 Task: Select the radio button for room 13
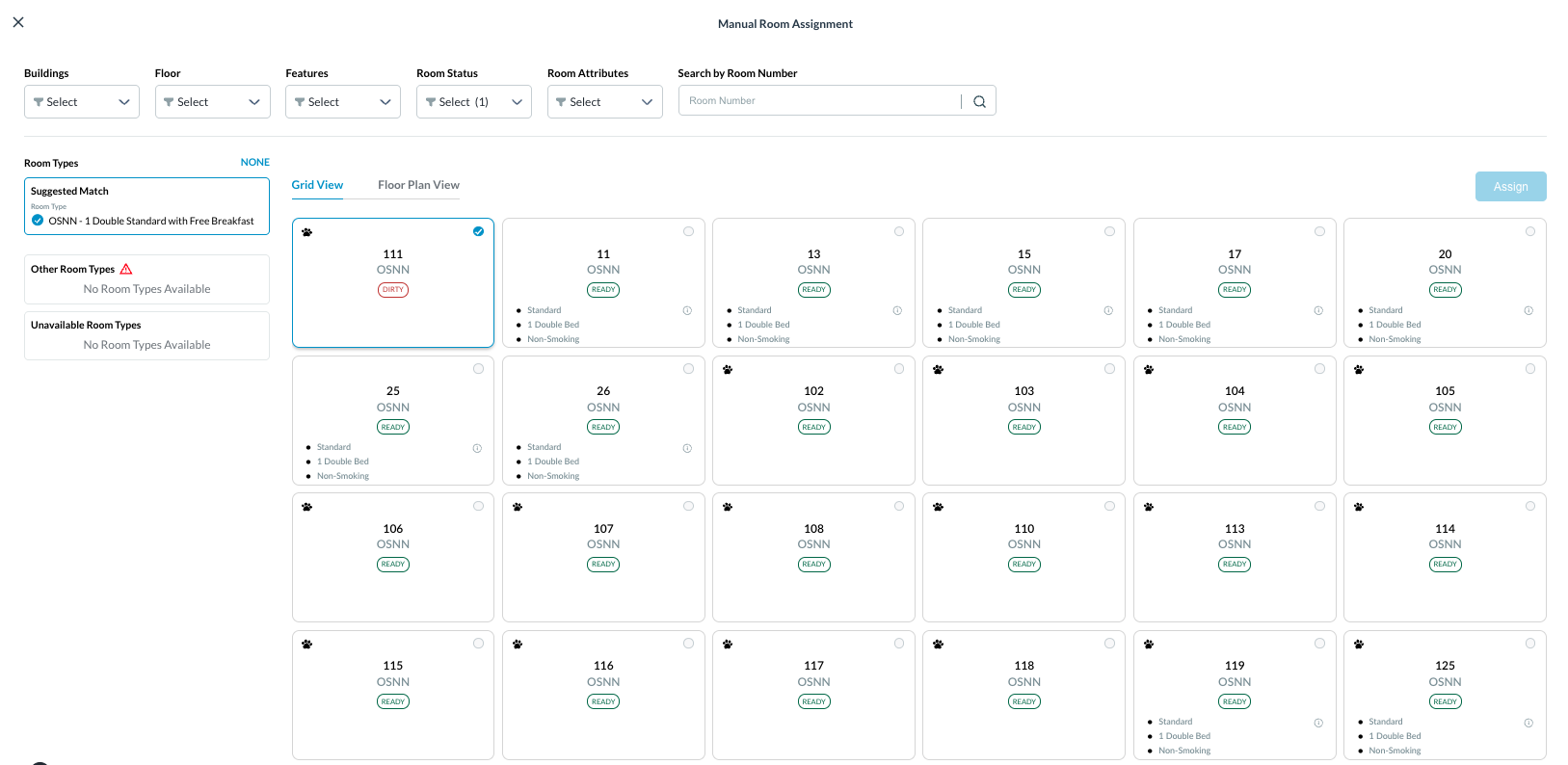(x=899, y=231)
